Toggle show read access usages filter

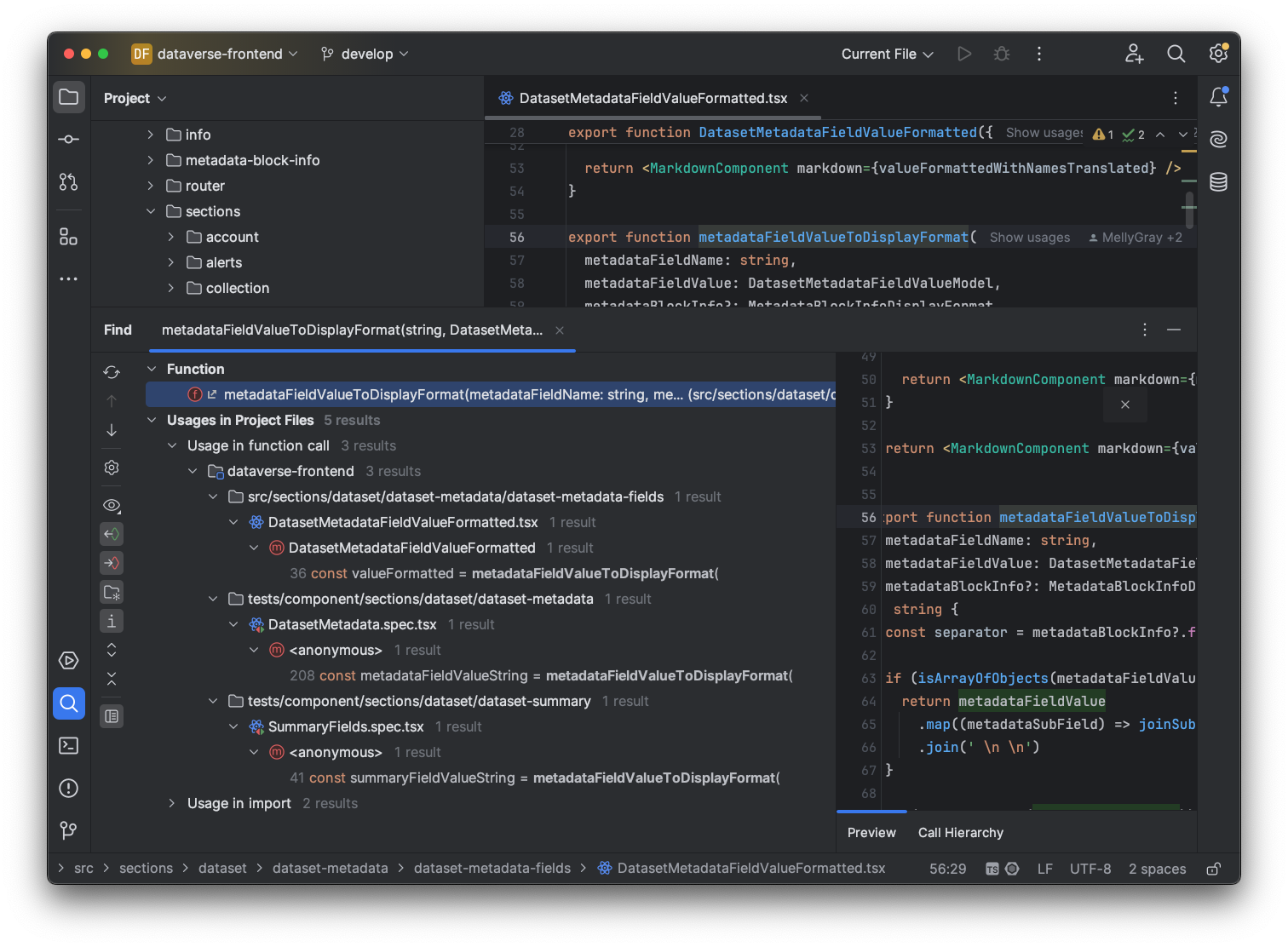[x=112, y=534]
